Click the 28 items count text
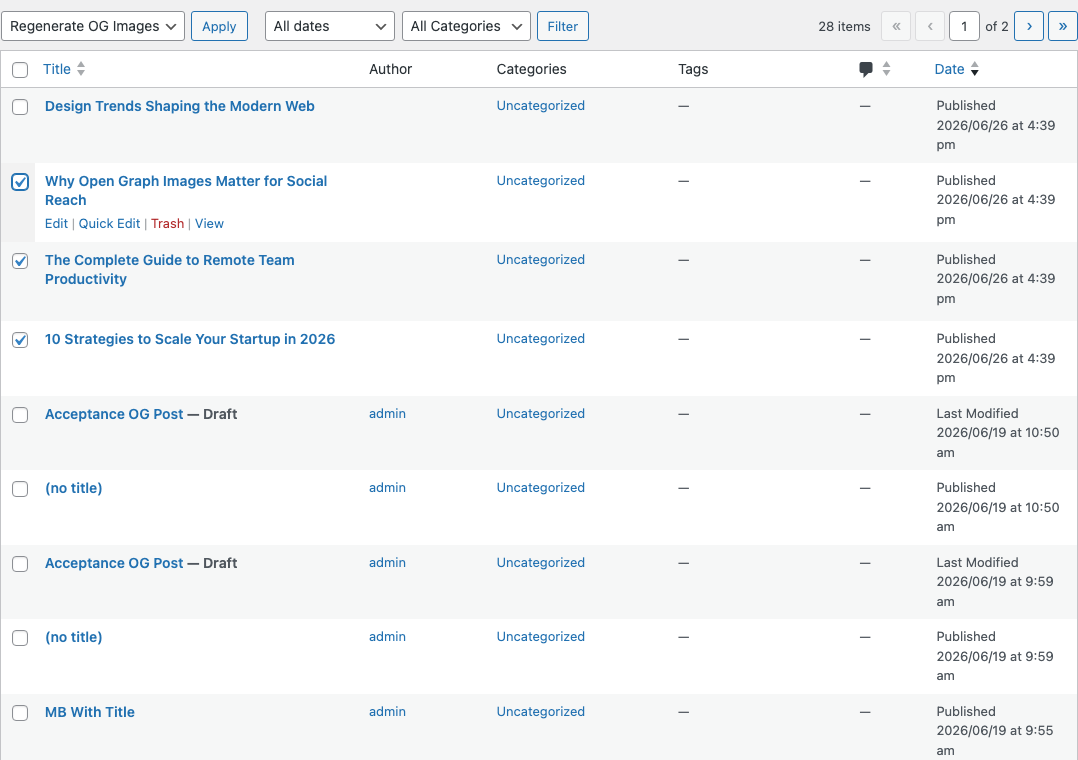The height and width of the screenshot is (760, 1078). click(x=844, y=27)
